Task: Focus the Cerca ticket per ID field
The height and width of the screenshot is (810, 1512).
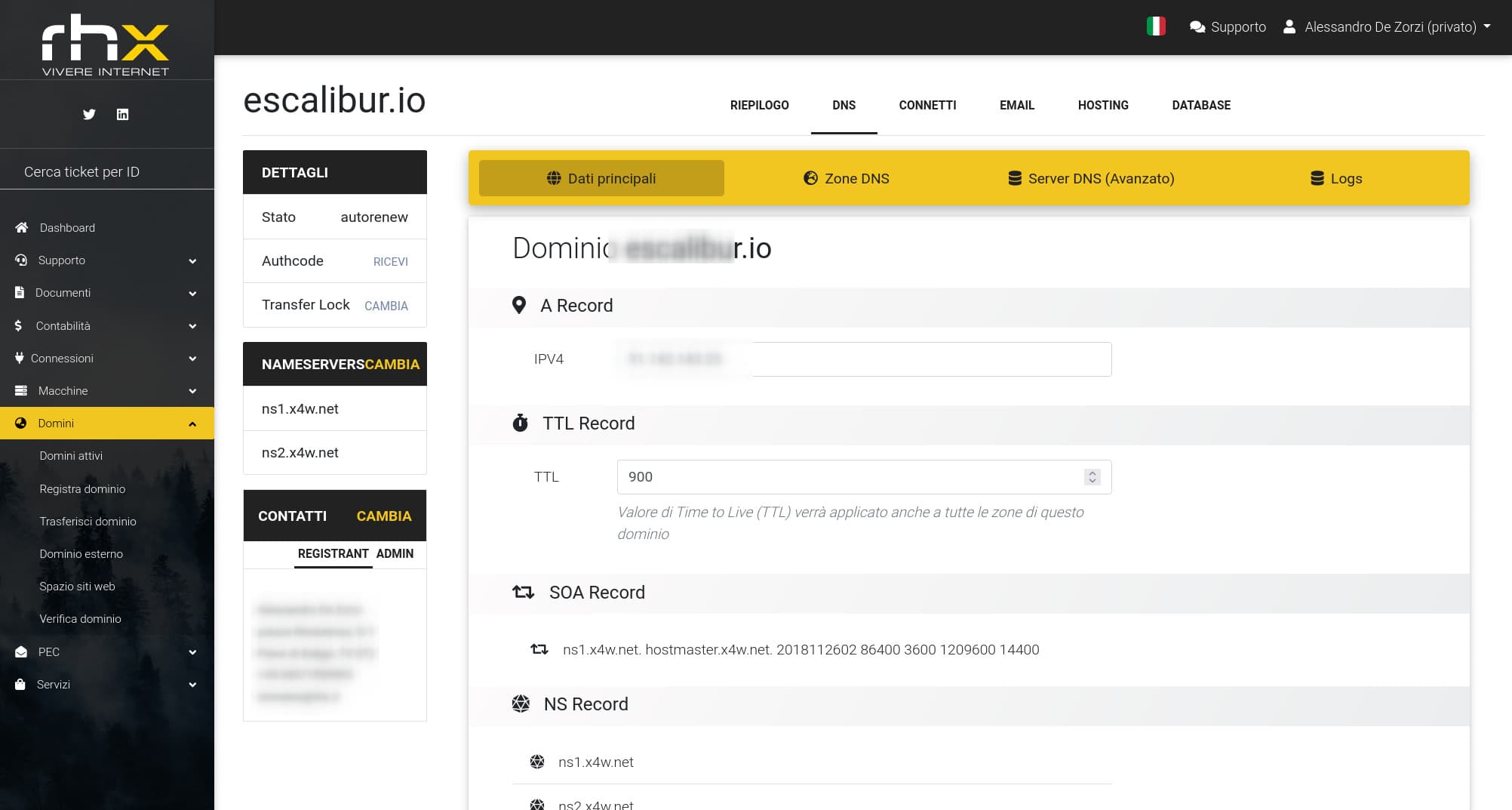Action: click(107, 171)
